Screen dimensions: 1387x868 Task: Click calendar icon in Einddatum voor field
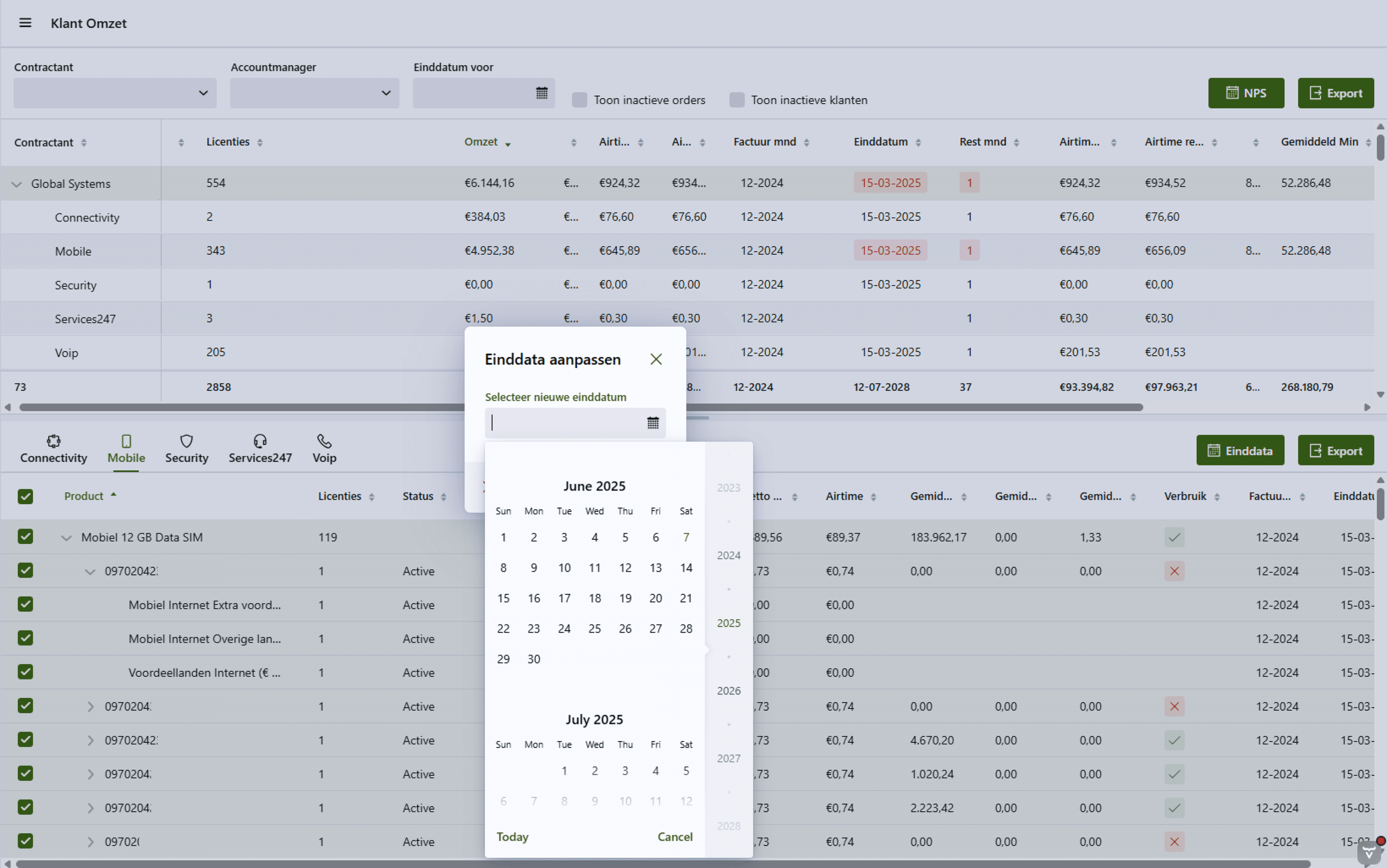[541, 93]
